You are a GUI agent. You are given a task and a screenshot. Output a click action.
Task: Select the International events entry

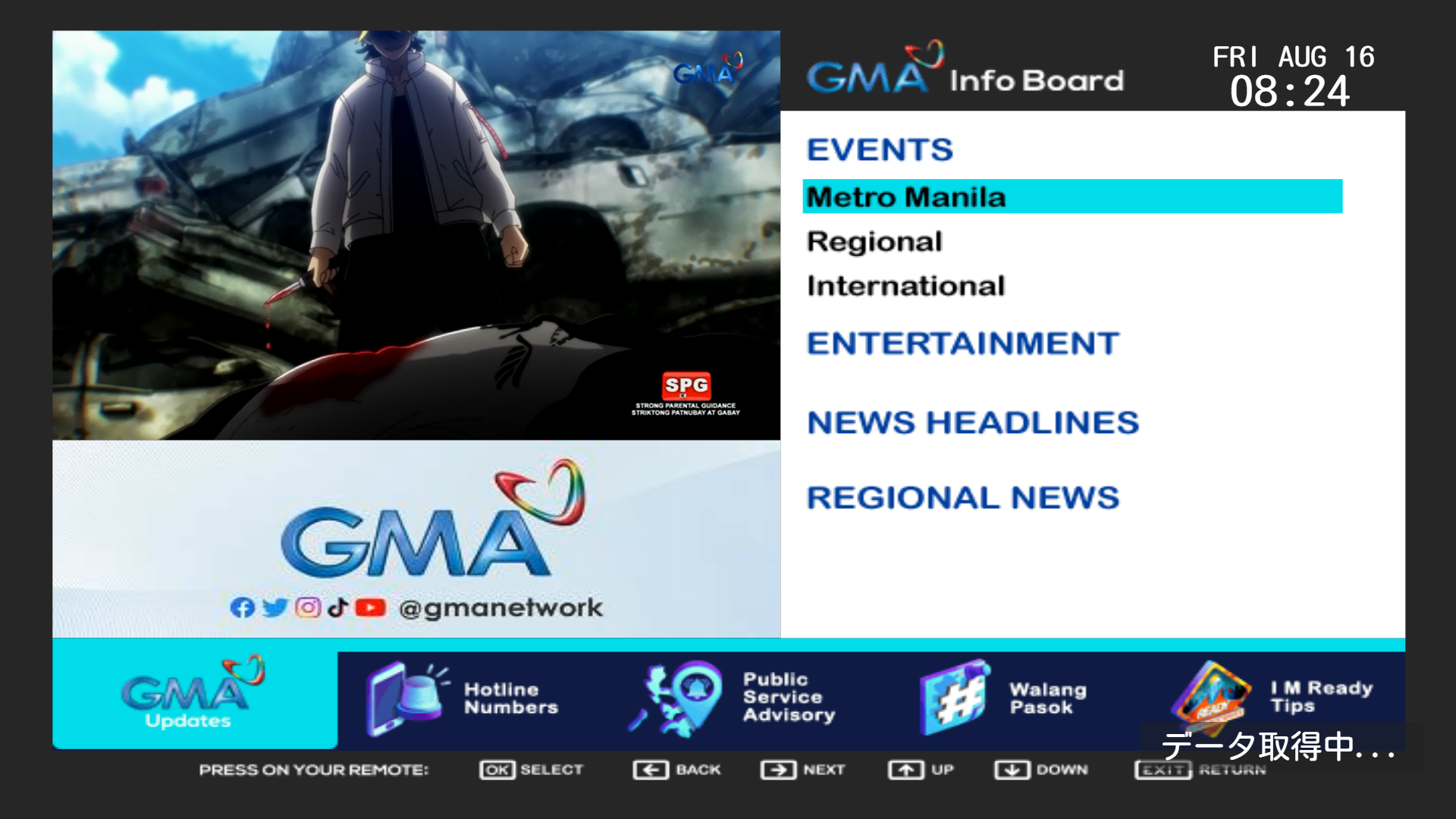[905, 286]
